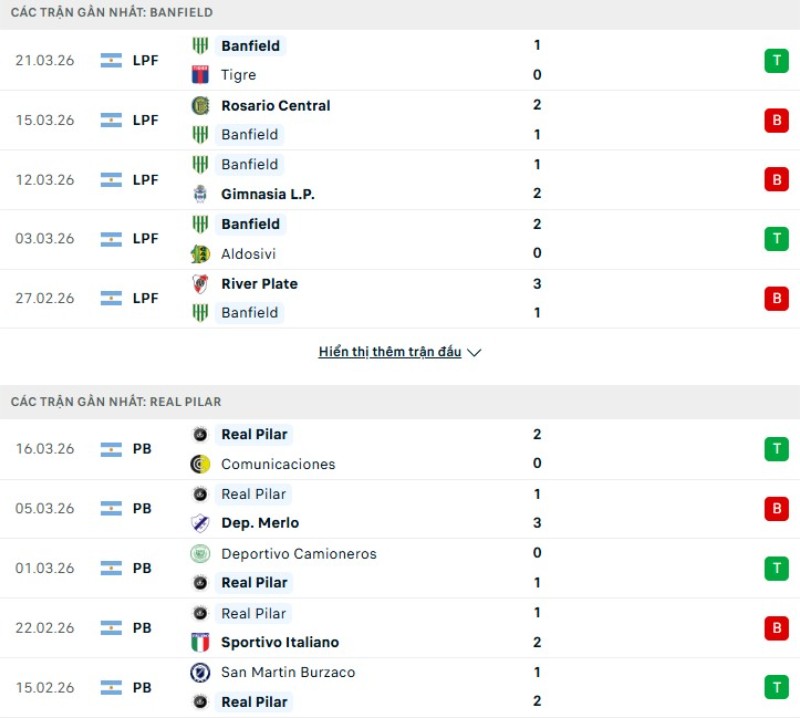Click Argentina flag on 21.03.26 match
The image size is (800, 718).
(111, 60)
